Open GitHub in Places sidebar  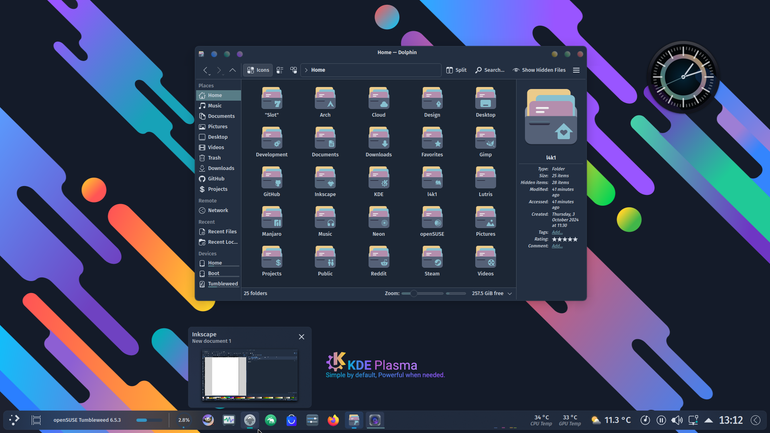[219, 179]
